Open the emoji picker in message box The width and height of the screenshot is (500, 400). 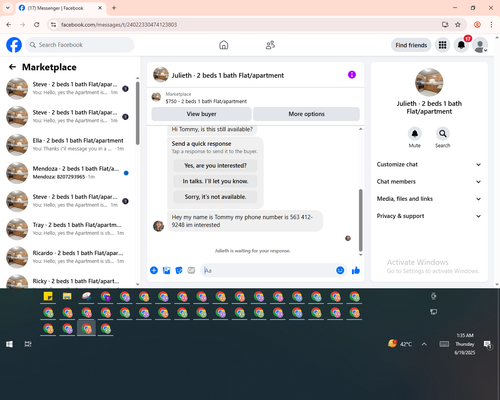point(340,270)
